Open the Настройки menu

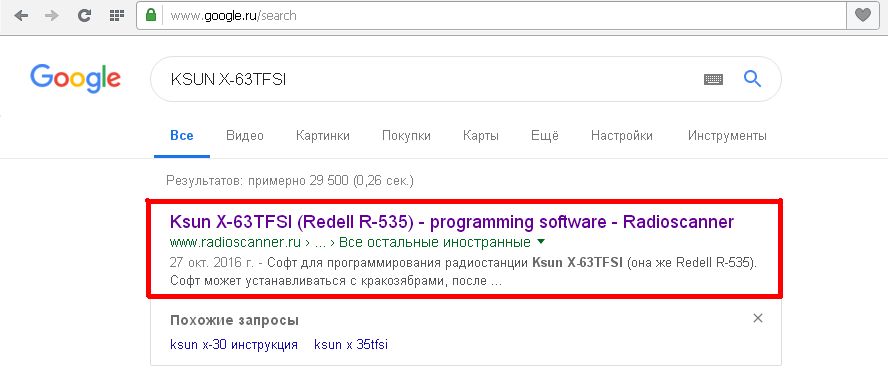click(622, 136)
